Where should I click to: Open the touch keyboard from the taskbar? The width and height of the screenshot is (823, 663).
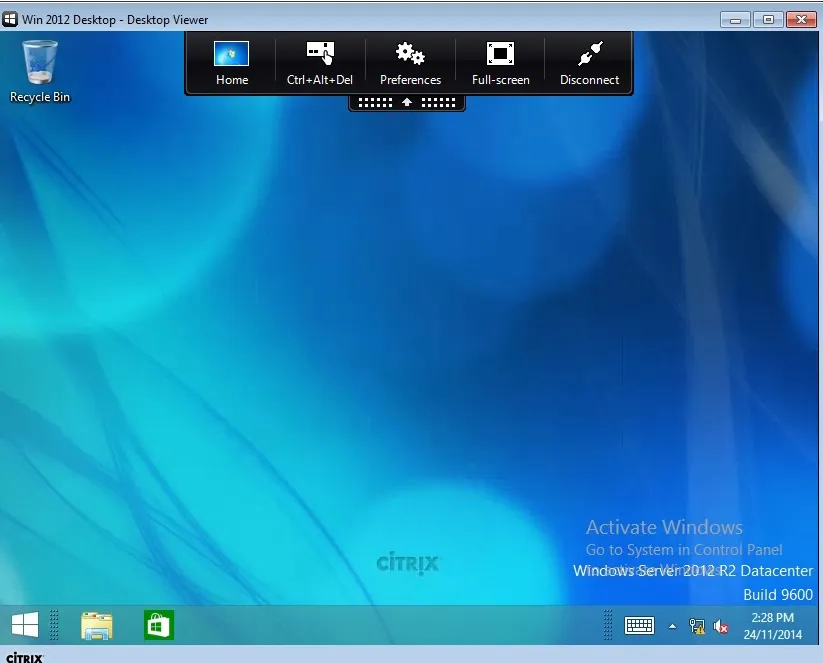pos(639,625)
